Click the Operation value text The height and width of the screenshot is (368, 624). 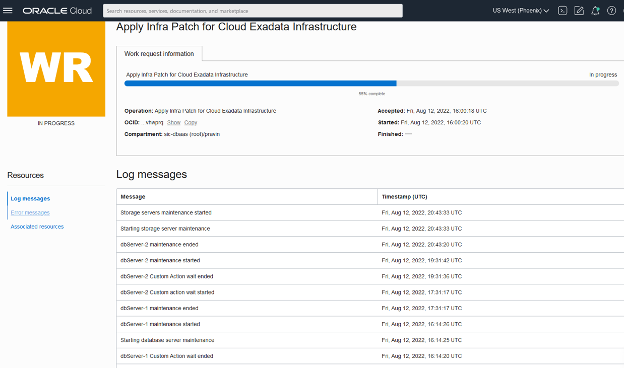tap(215, 111)
